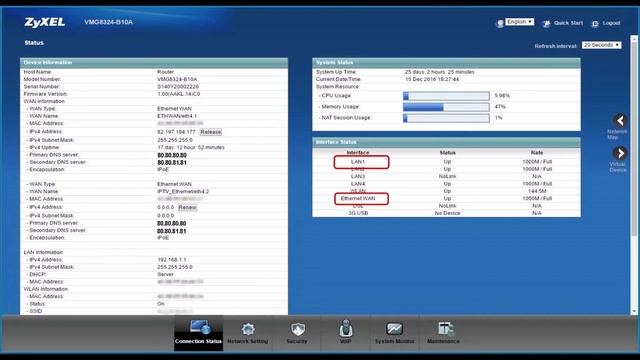Click the language globe icon

(x=500, y=24)
